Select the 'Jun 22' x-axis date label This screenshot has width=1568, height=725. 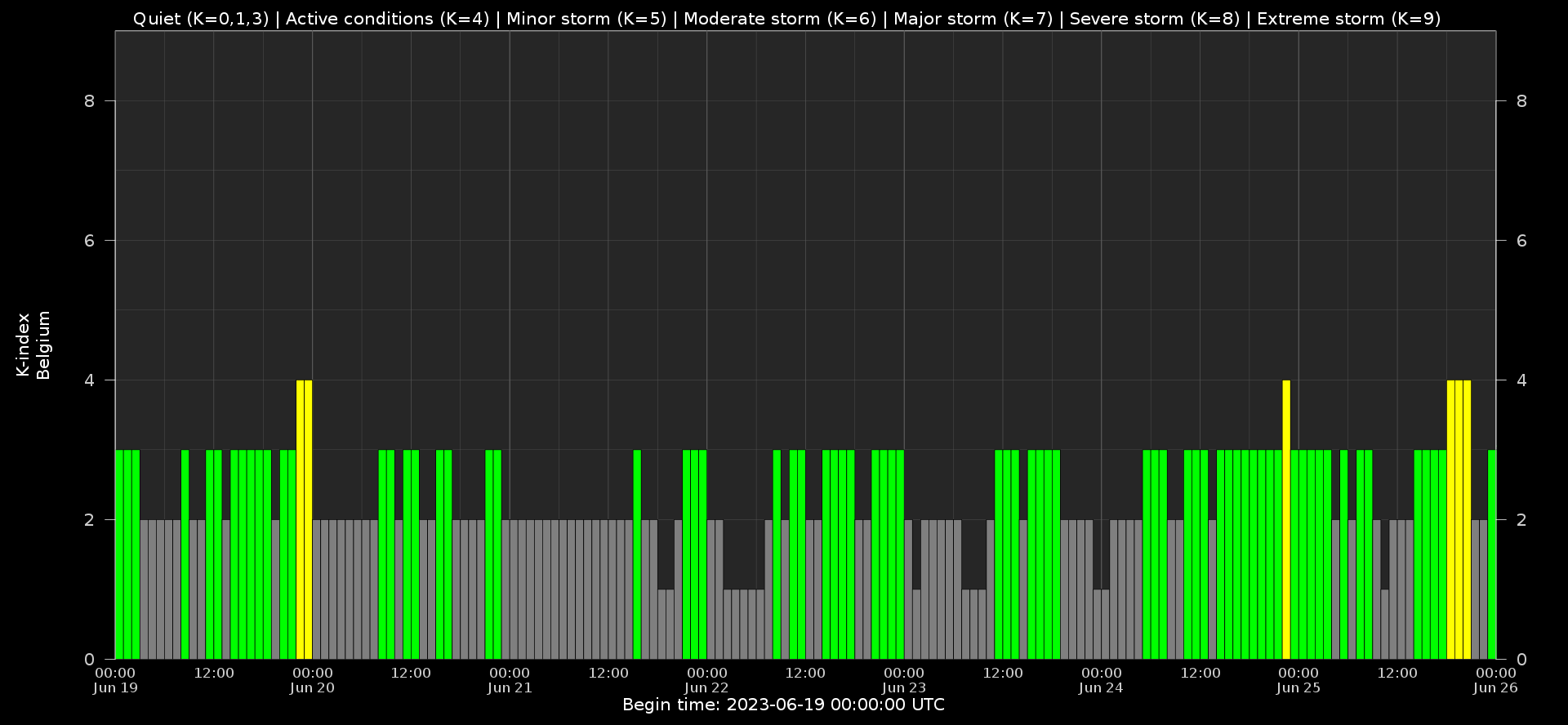coord(706,688)
